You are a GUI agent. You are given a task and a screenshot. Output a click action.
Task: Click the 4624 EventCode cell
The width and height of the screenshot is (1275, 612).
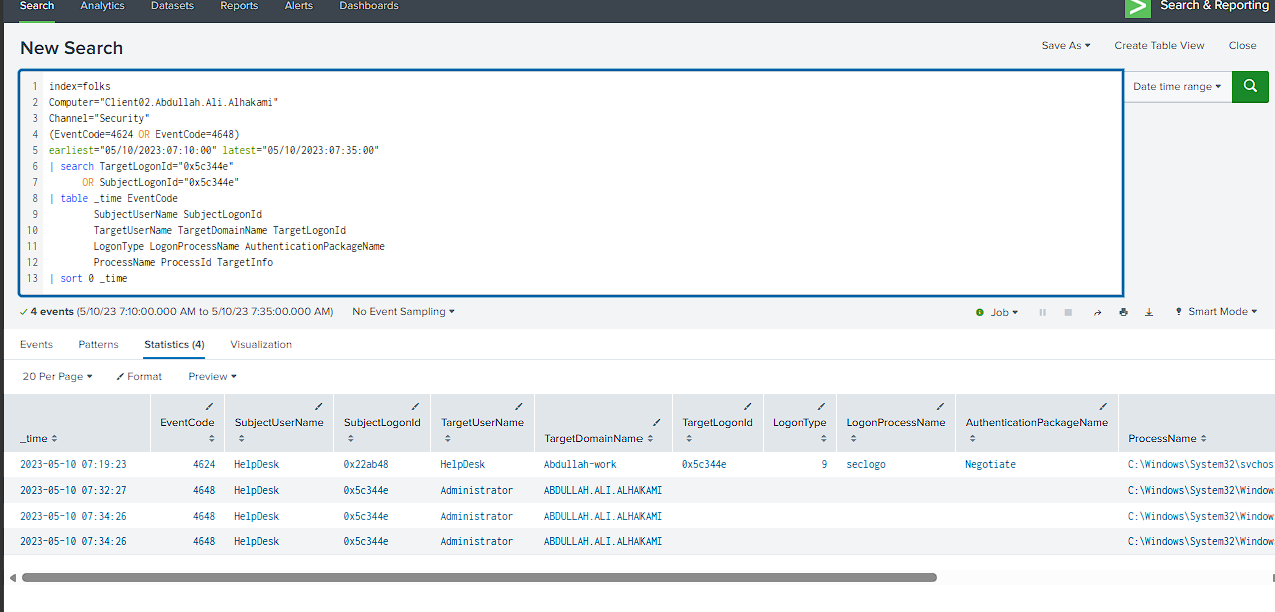(204, 465)
